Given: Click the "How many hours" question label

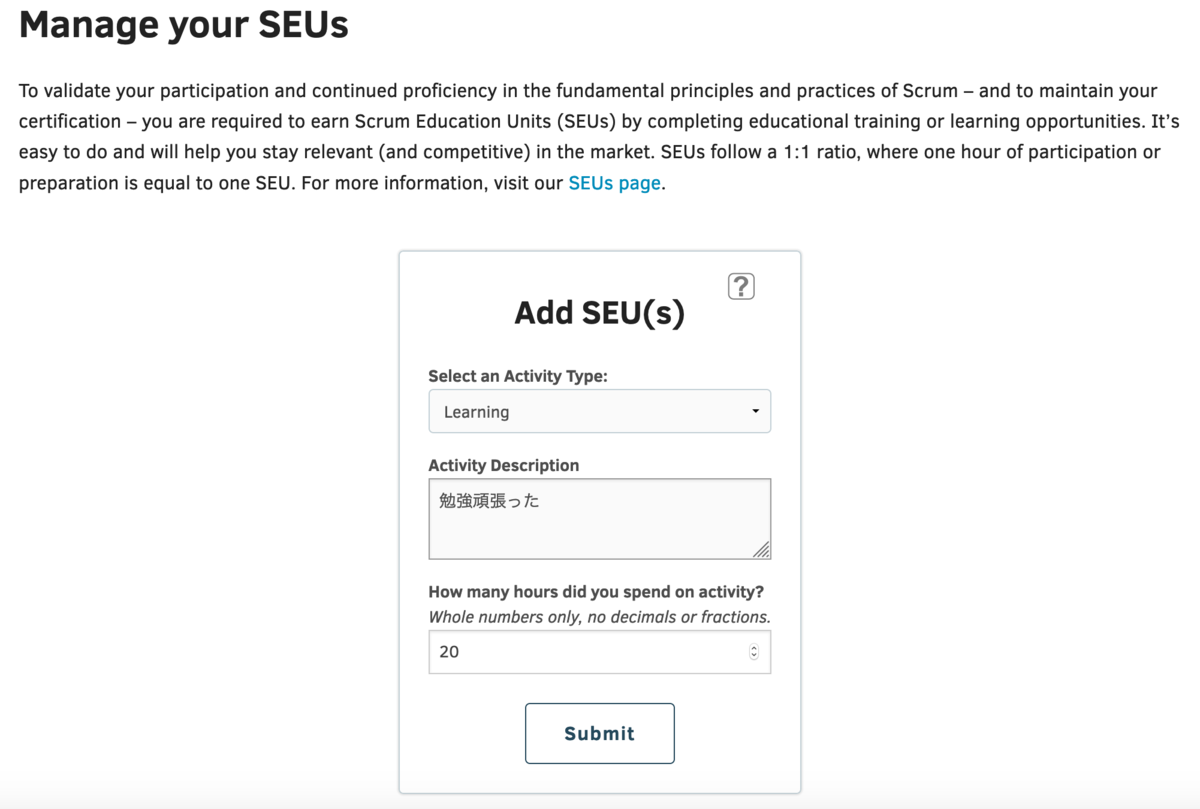Looking at the screenshot, I should (x=596, y=592).
